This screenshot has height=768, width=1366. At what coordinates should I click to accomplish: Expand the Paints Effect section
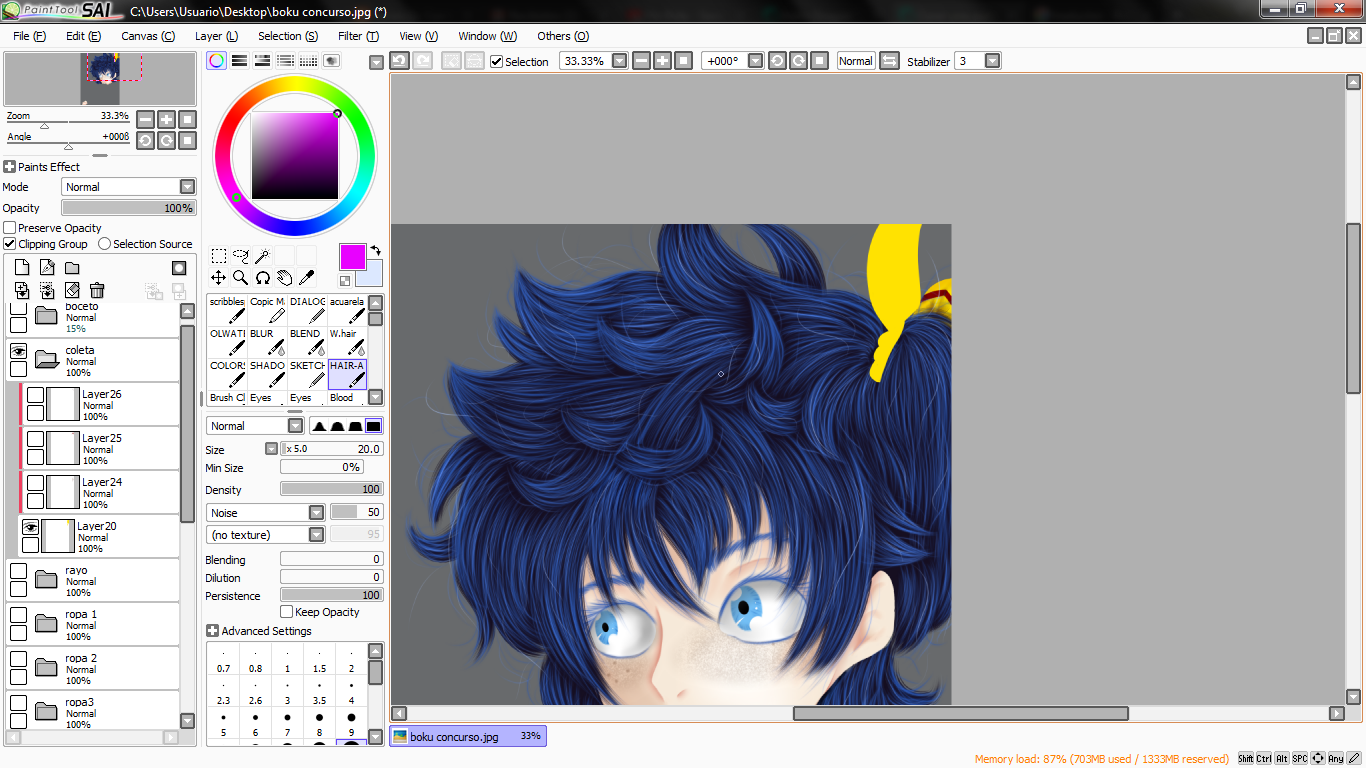10,167
